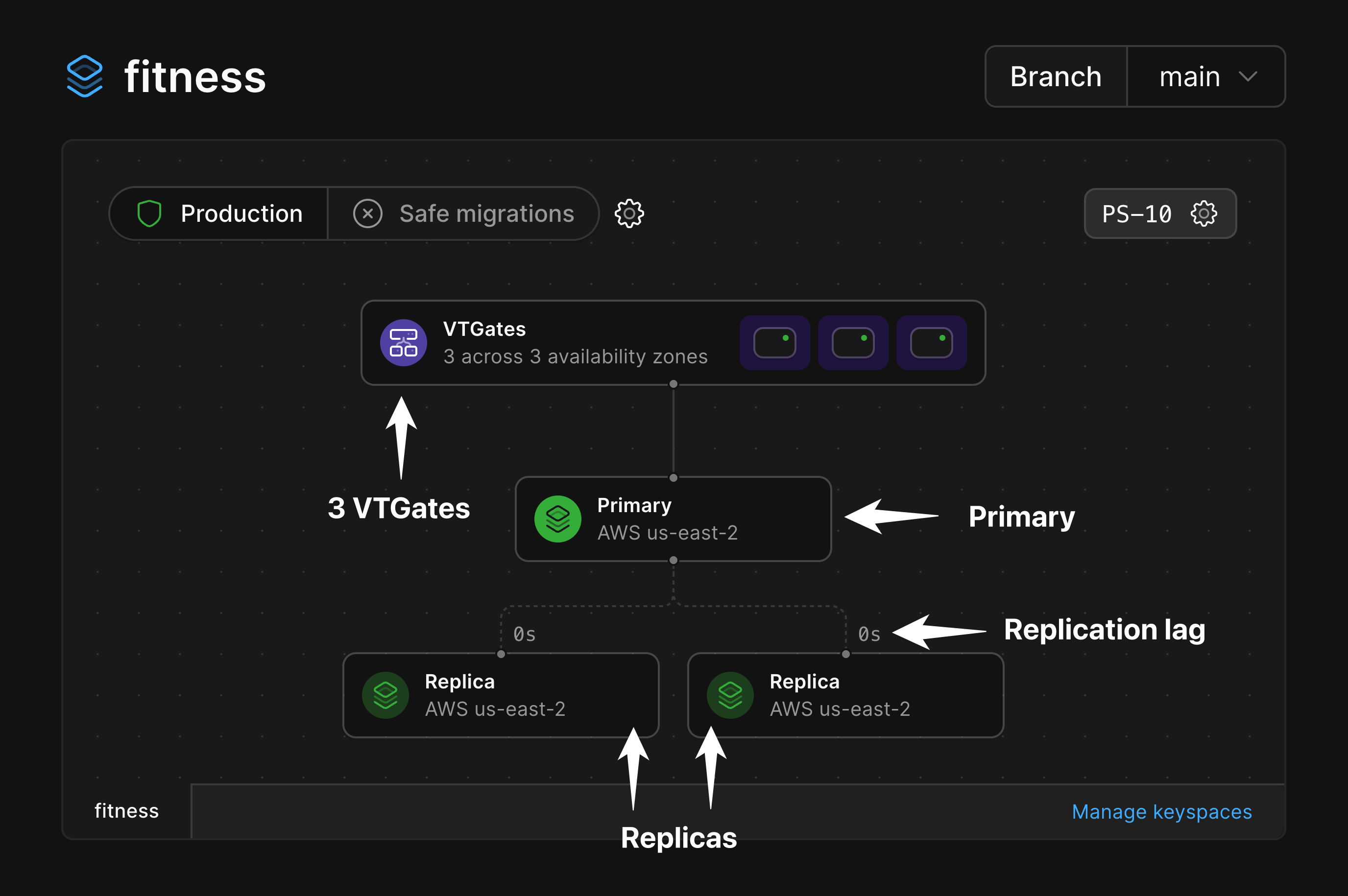This screenshot has width=1348, height=896.
Task: Open the cluster settings gear
Action: click(629, 213)
